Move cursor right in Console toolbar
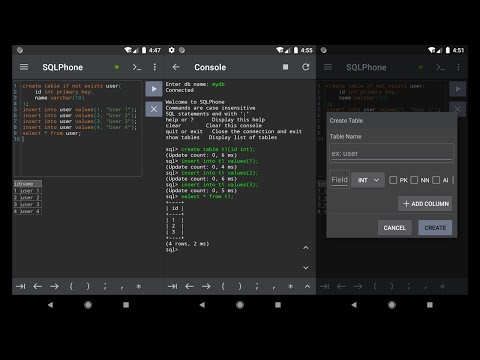The height and width of the screenshot is (360, 480). [x=206, y=286]
